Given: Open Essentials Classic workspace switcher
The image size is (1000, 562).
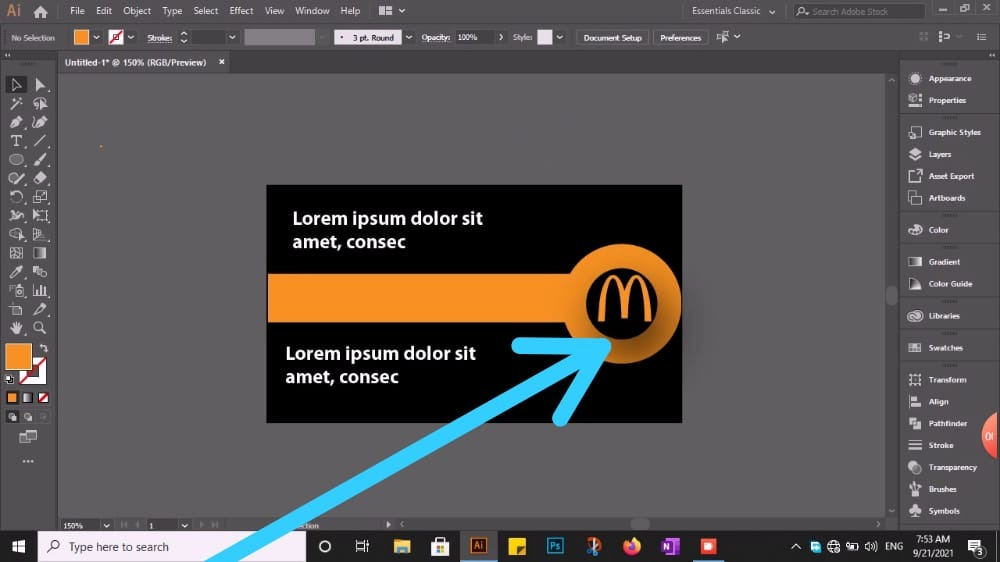Looking at the screenshot, I should pyautogui.click(x=733, y=11).
